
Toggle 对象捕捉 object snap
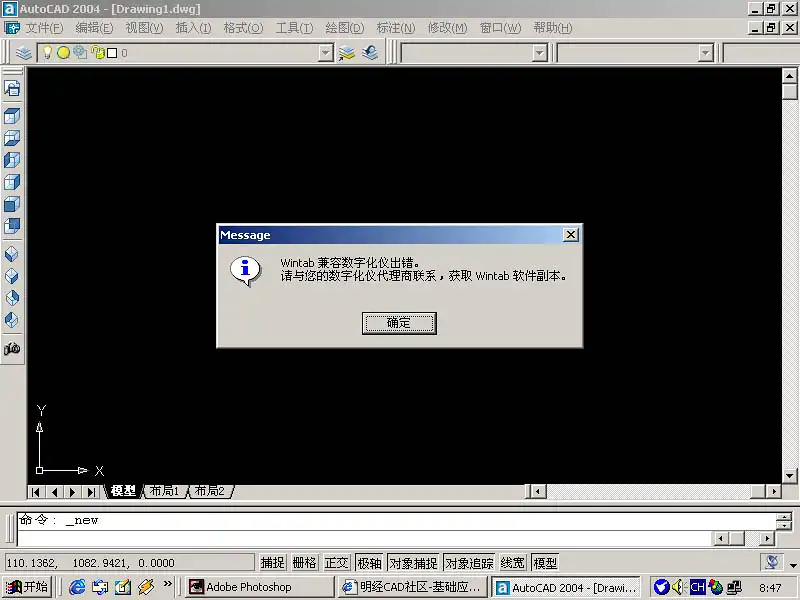(413, 563)
